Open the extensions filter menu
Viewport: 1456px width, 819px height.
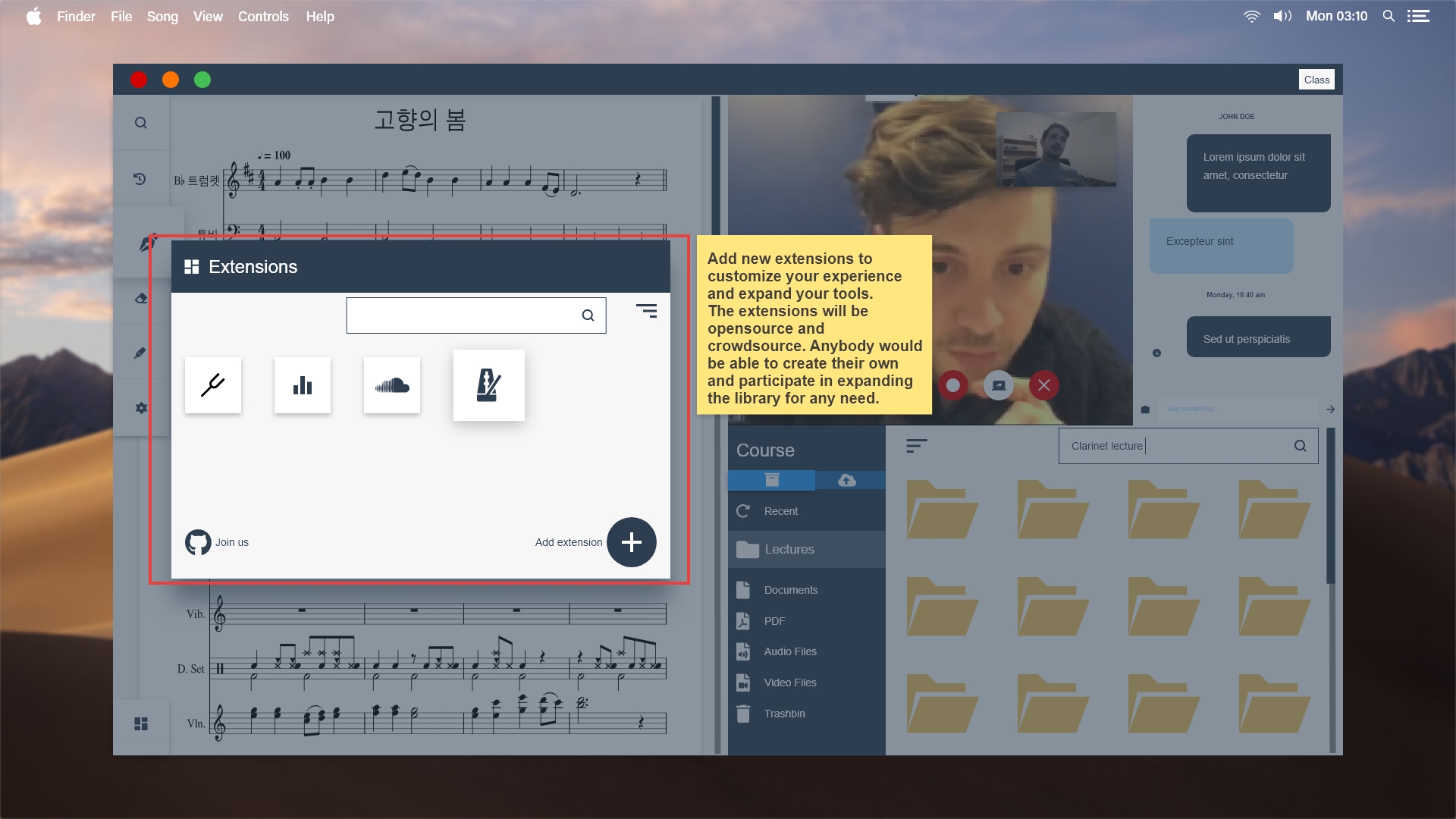pyautogui.click(x=646, y=311)
